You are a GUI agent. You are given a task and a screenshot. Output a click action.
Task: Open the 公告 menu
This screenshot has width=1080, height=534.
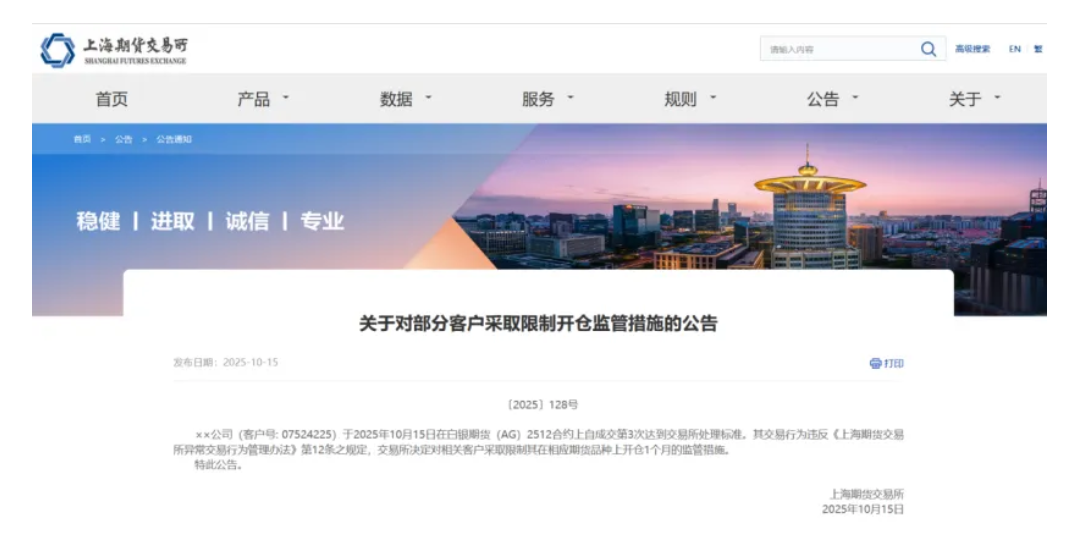click(824, 99)
